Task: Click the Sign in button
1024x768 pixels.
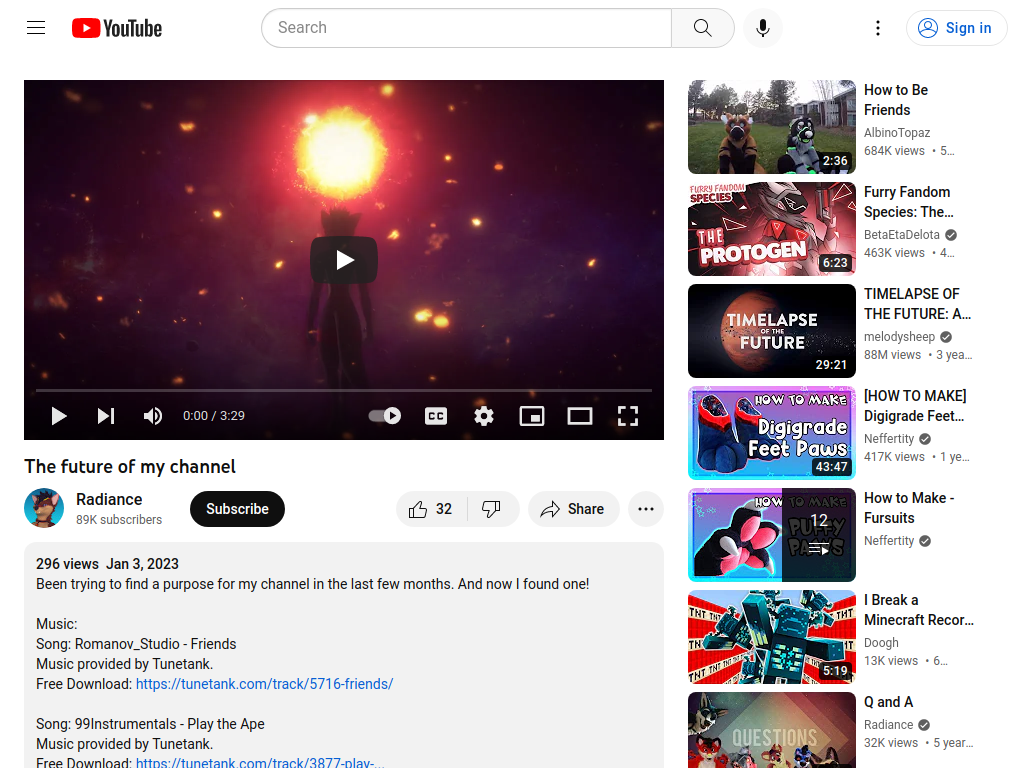Action: [956, 28]
